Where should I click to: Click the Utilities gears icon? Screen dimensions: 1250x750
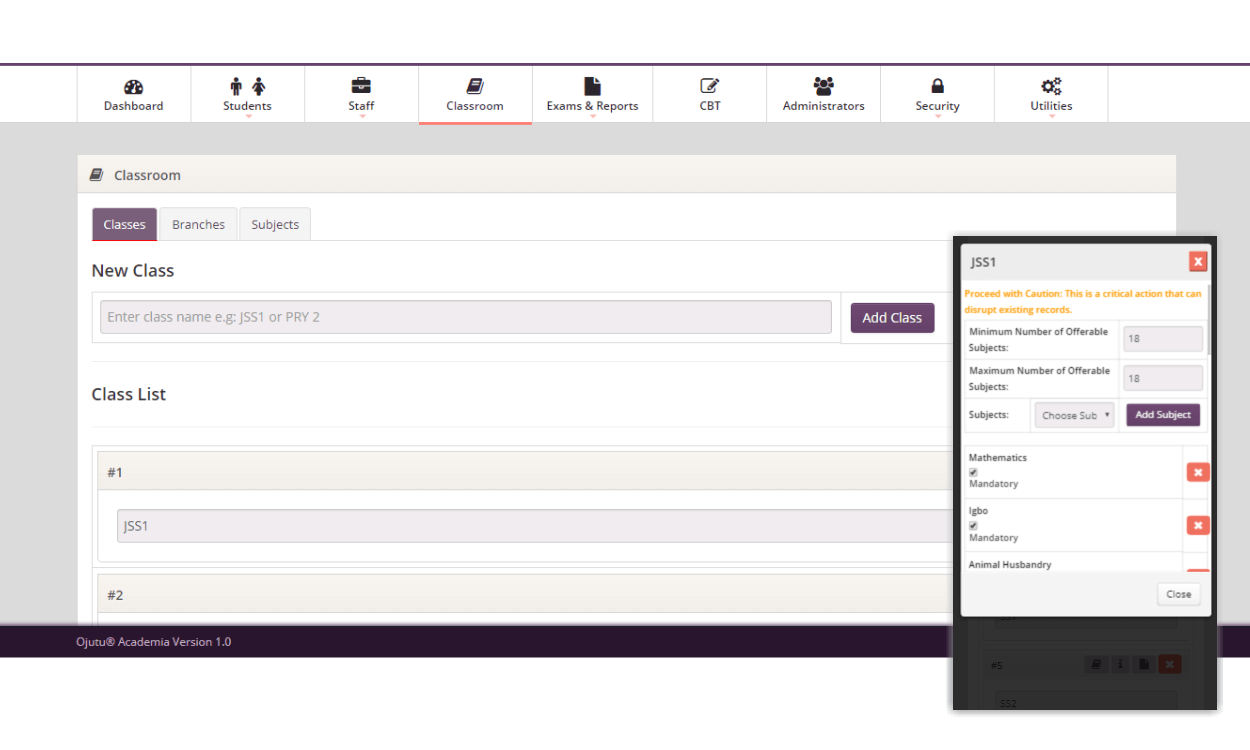[x=1051, y=86]
